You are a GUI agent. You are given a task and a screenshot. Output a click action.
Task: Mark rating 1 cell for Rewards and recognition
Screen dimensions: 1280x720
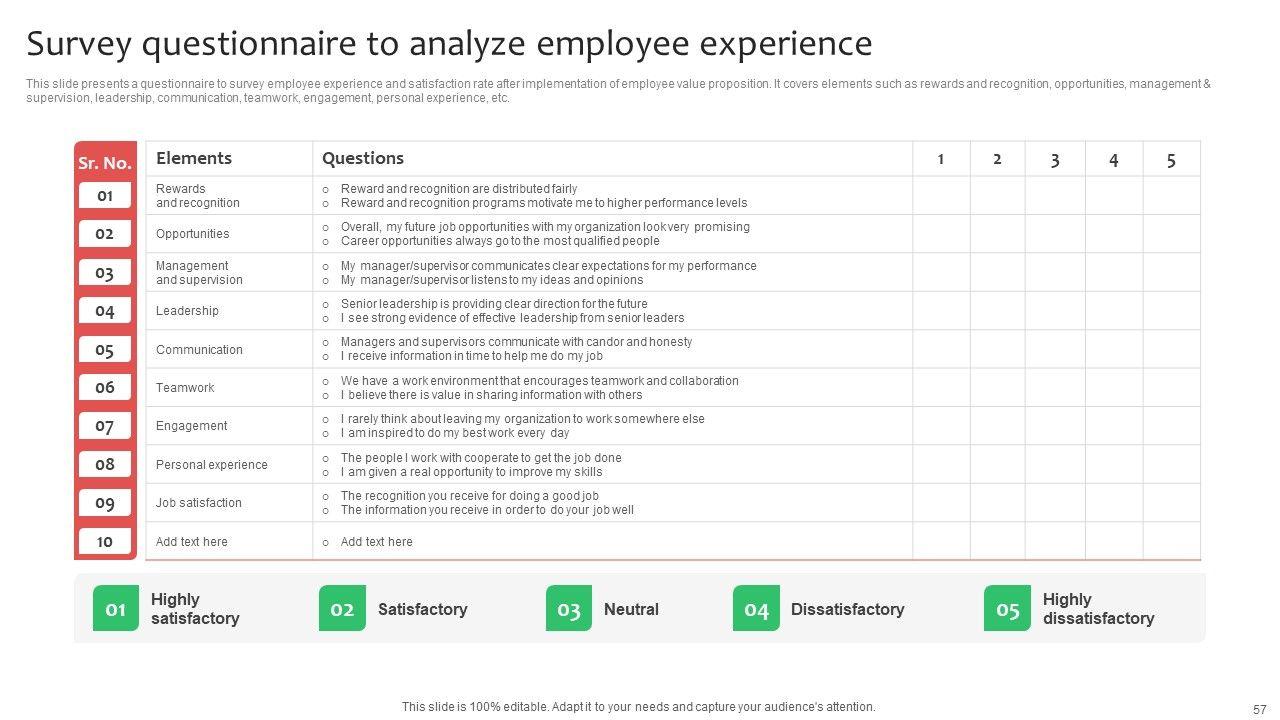click(941, 196)
